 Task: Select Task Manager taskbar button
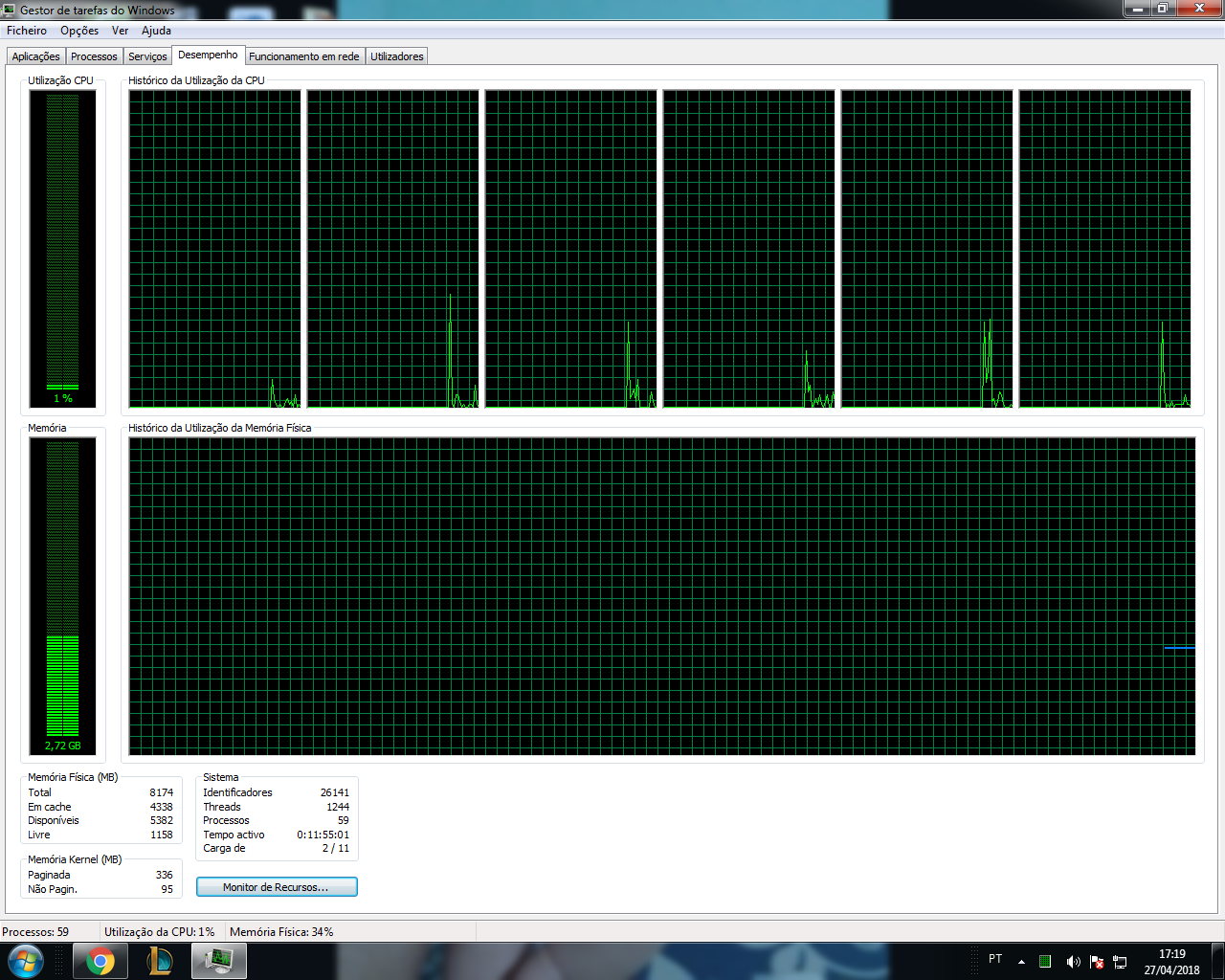click(x=219, y=961)
